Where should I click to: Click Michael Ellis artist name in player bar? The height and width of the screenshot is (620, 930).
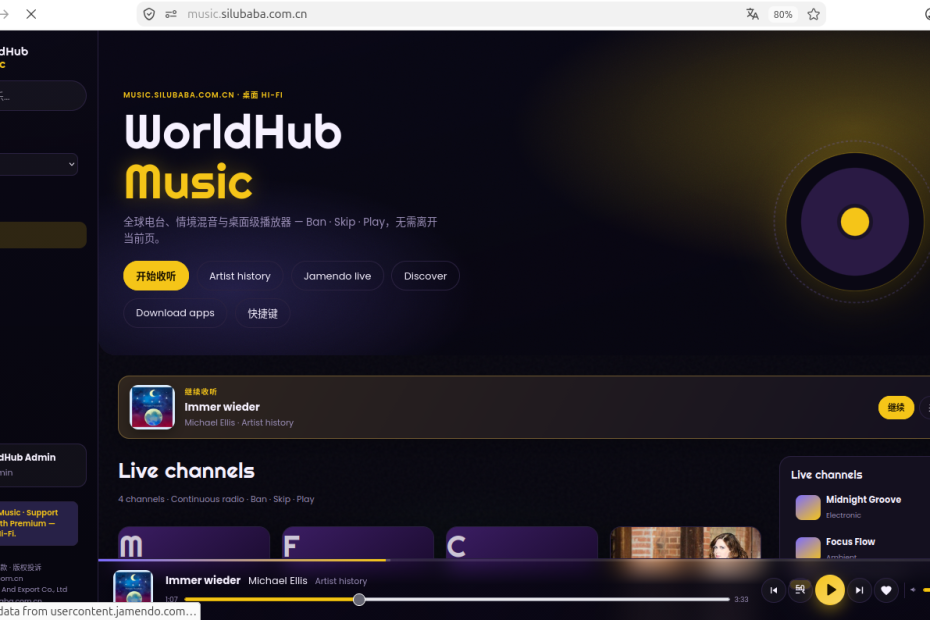[278, 581]
